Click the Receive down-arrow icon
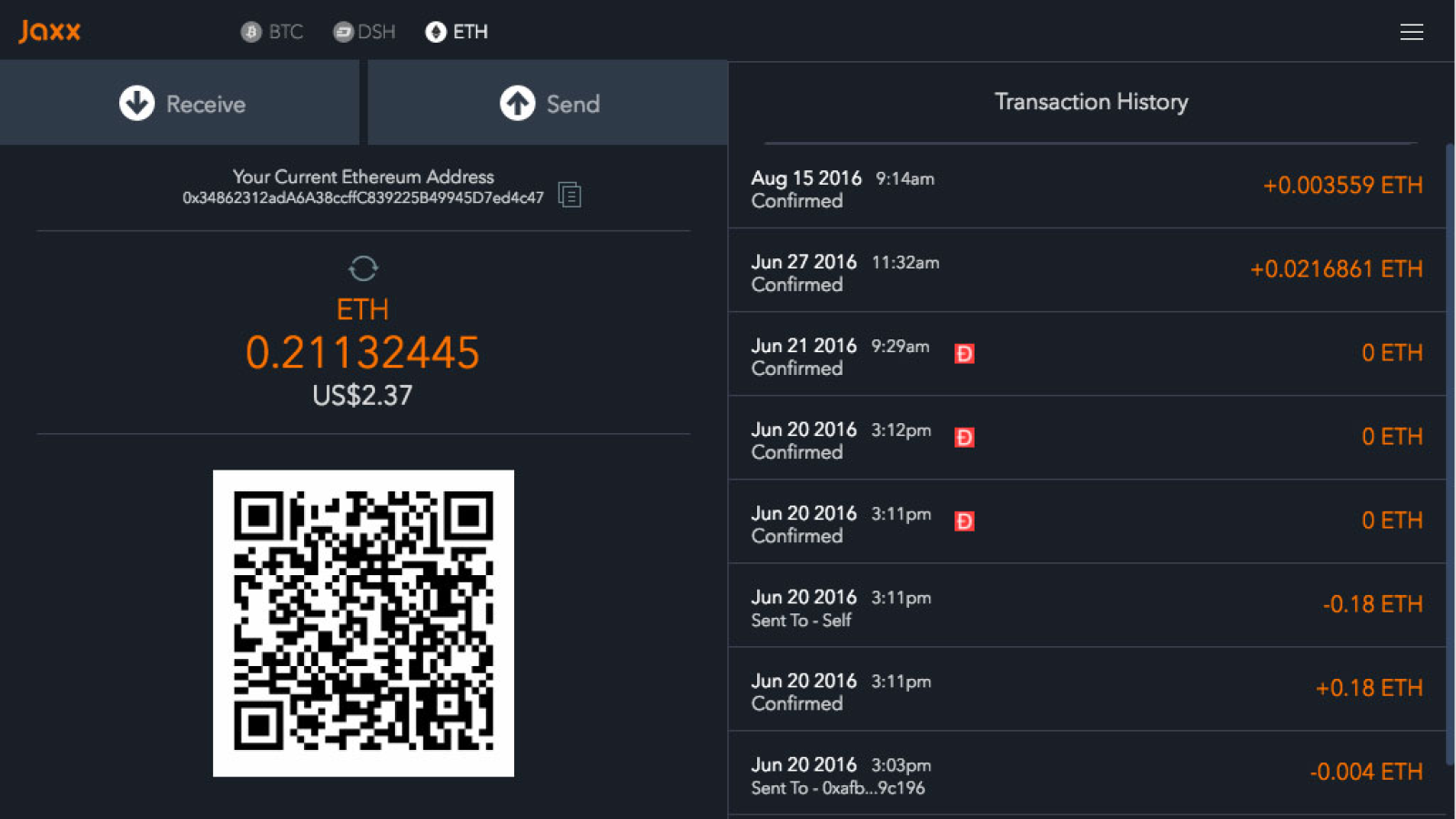Viewport: 1456px width, 819px height. pos(136,103)
